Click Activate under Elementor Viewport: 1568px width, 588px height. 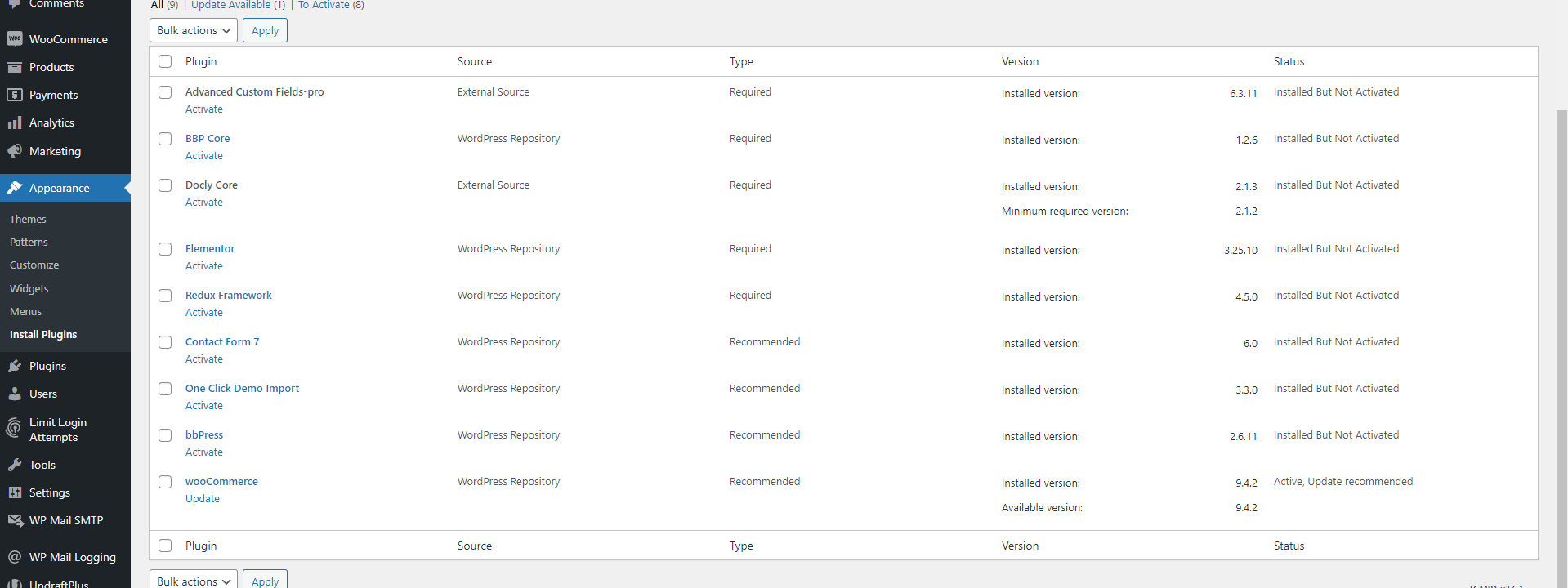[x=203, y=266]
